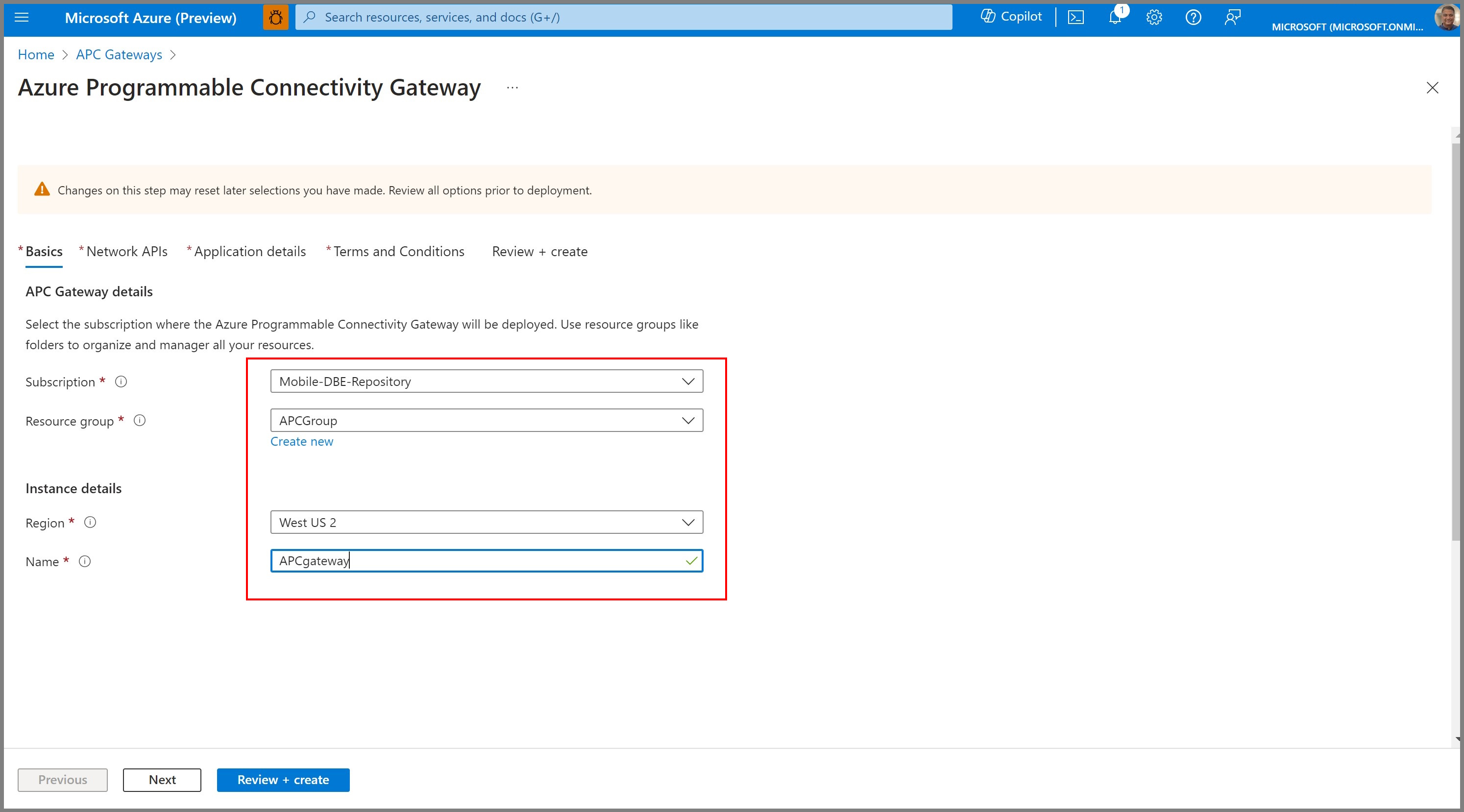Launch Cloud Shell terminal icon
The height and width of the screenshot is (812, 1464).
(x=1076, y=18)
